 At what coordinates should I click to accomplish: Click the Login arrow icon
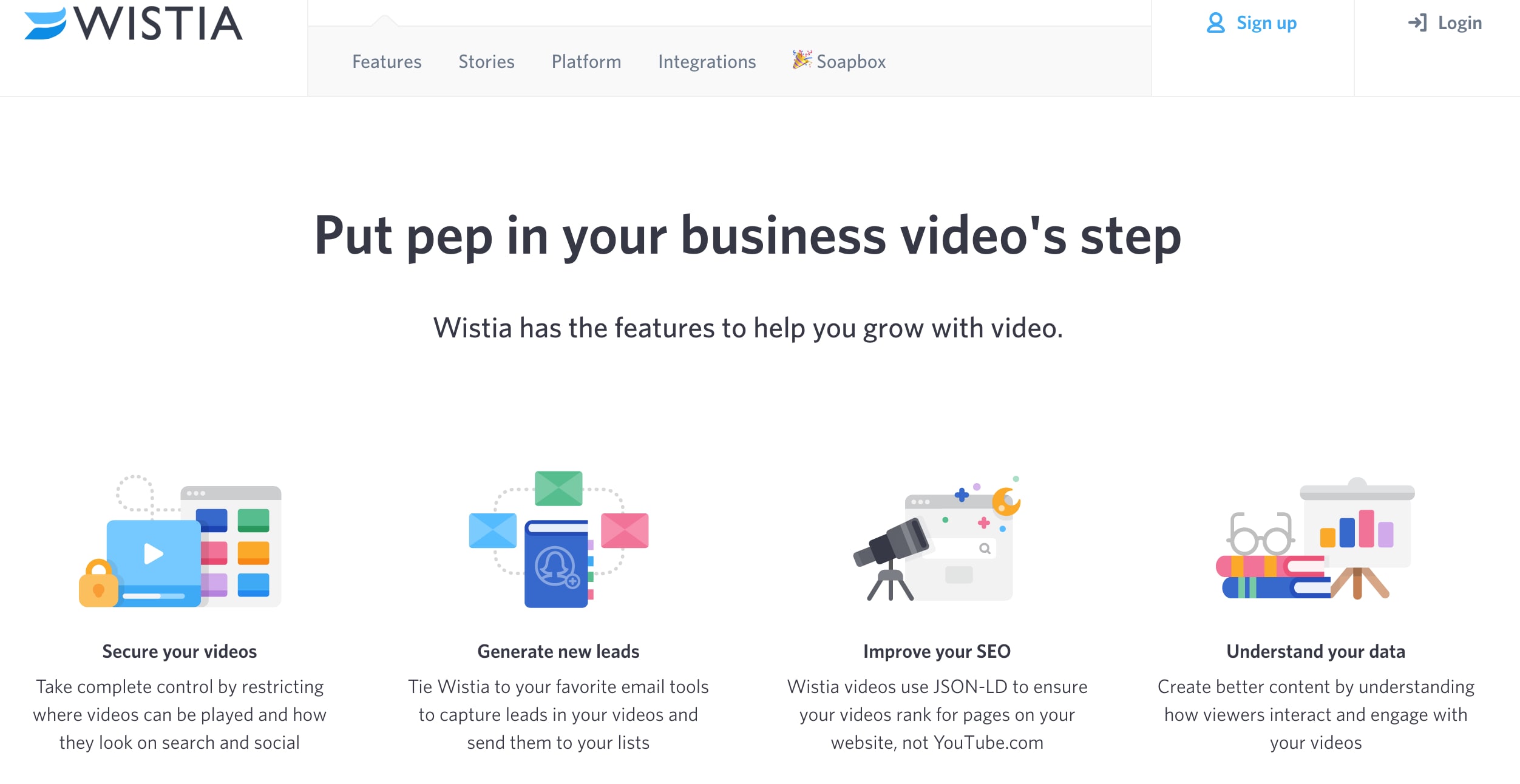point(1417,23)
